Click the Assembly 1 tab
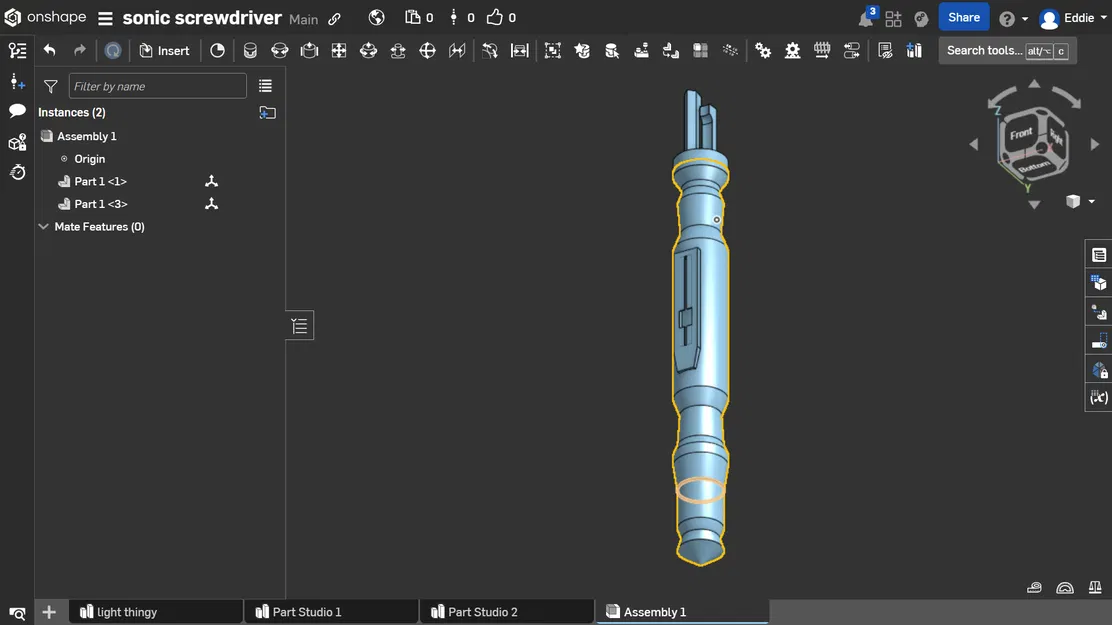The width and height of the screenshot is (1112, 625). click(682, 612)
